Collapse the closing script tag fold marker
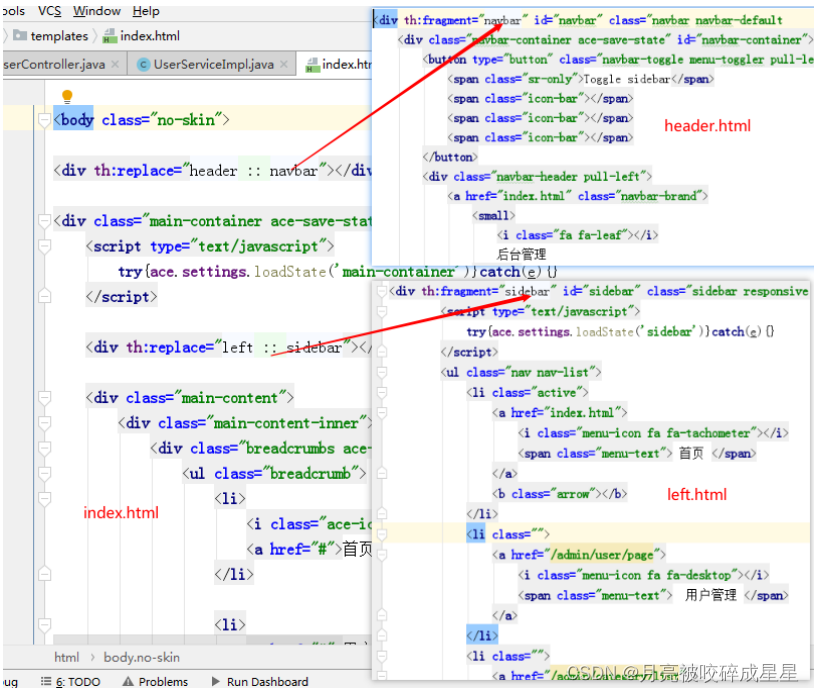Screen dimensions: 814x693 pyautogui.click(x=45, y=296)
